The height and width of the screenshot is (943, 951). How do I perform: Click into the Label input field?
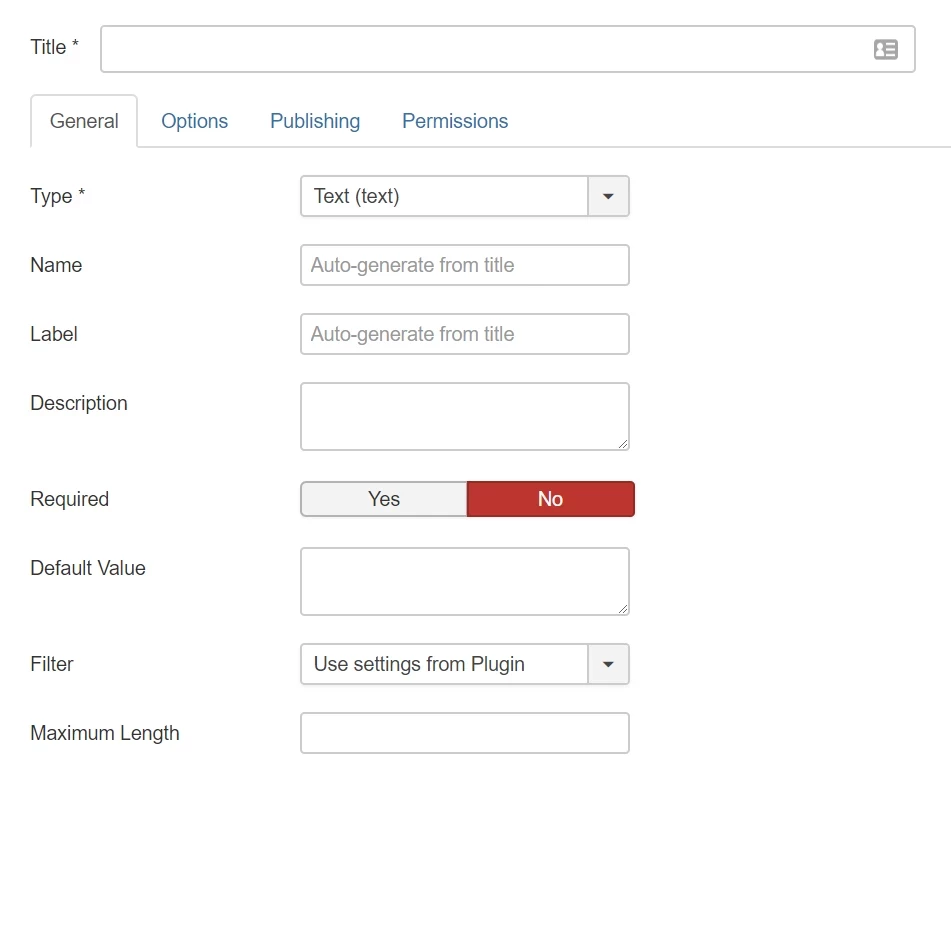coord(464,334)
